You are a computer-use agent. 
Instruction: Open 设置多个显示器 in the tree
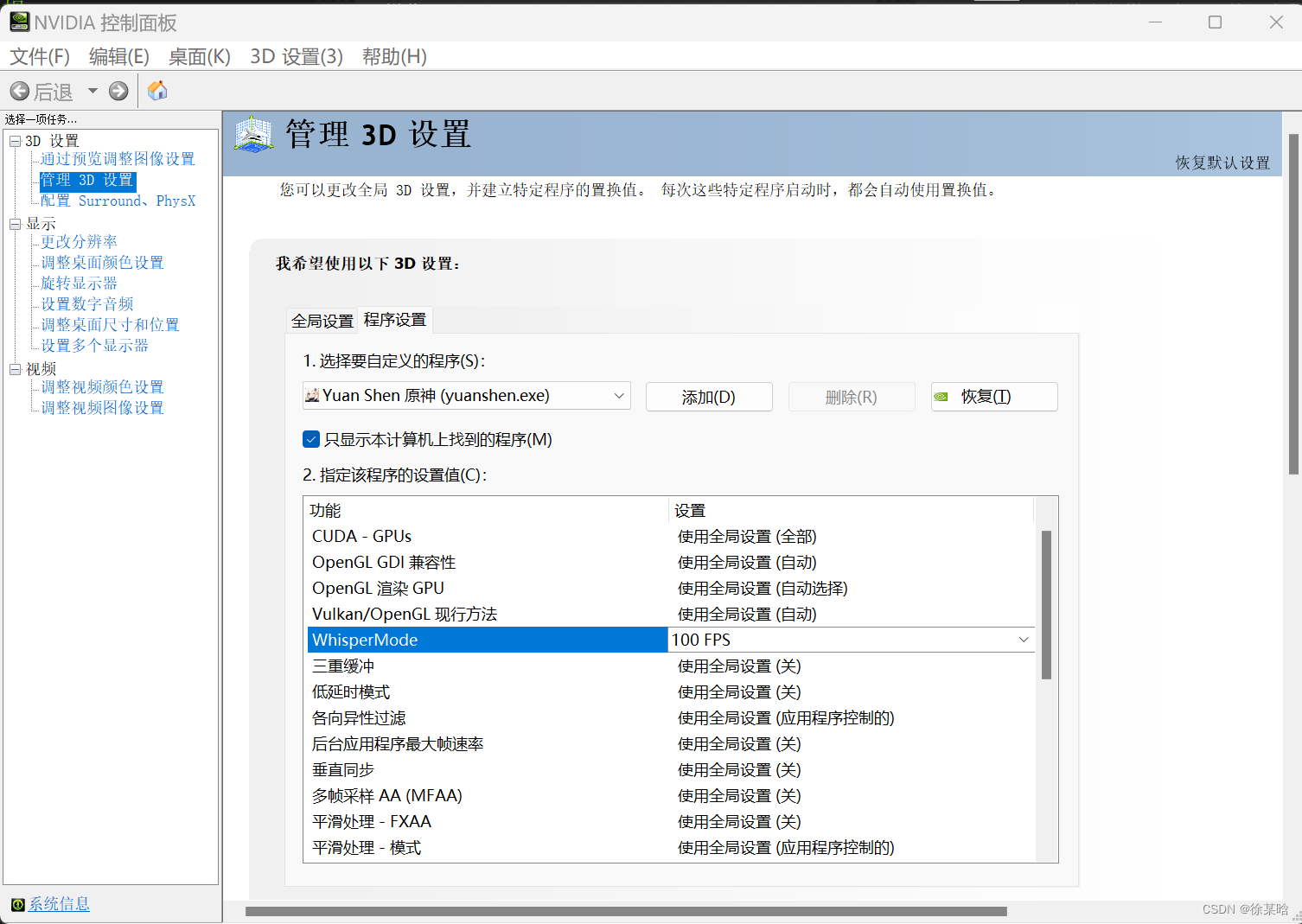click(94, 346)
